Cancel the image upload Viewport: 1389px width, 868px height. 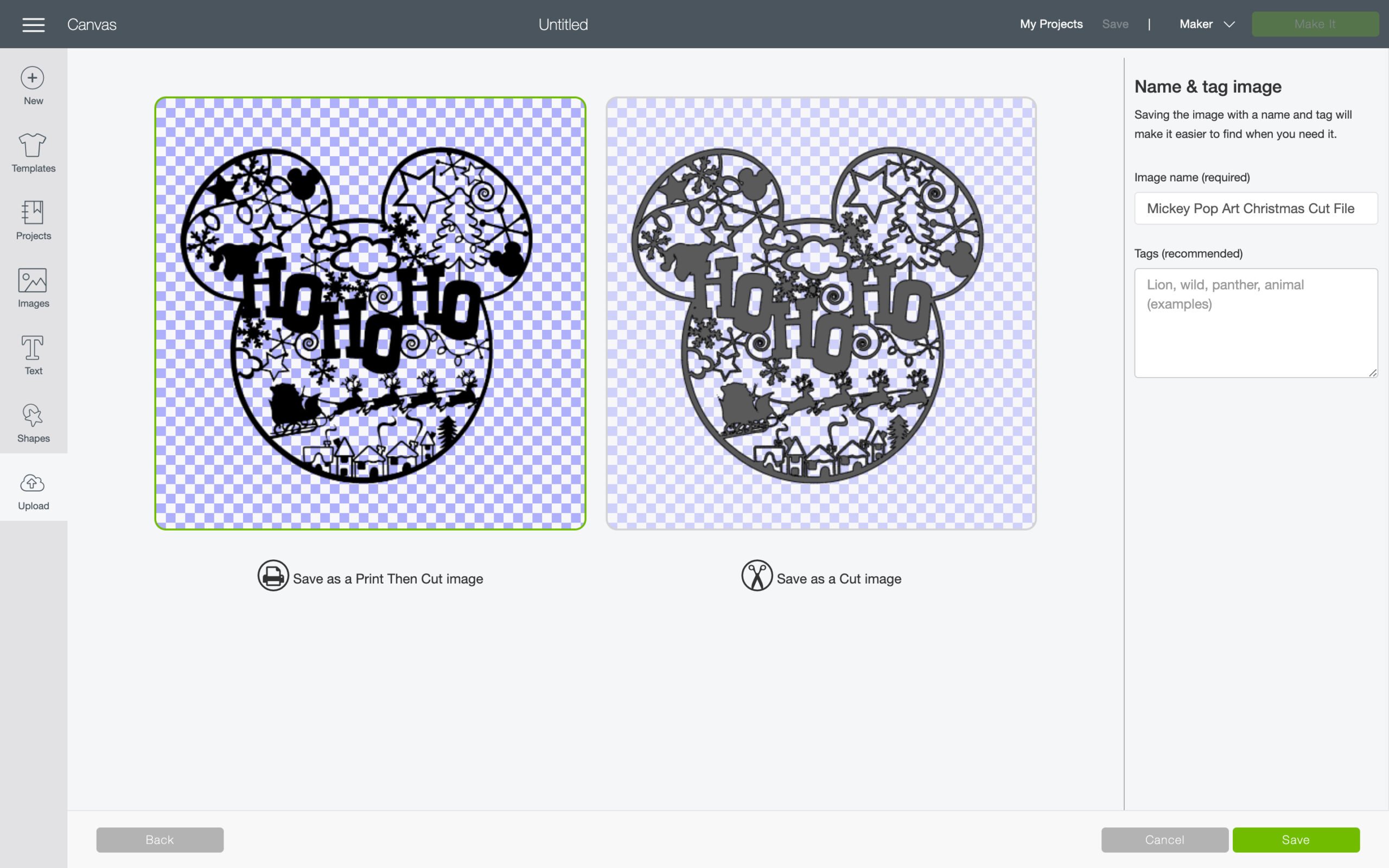[x=1164, y=840]
